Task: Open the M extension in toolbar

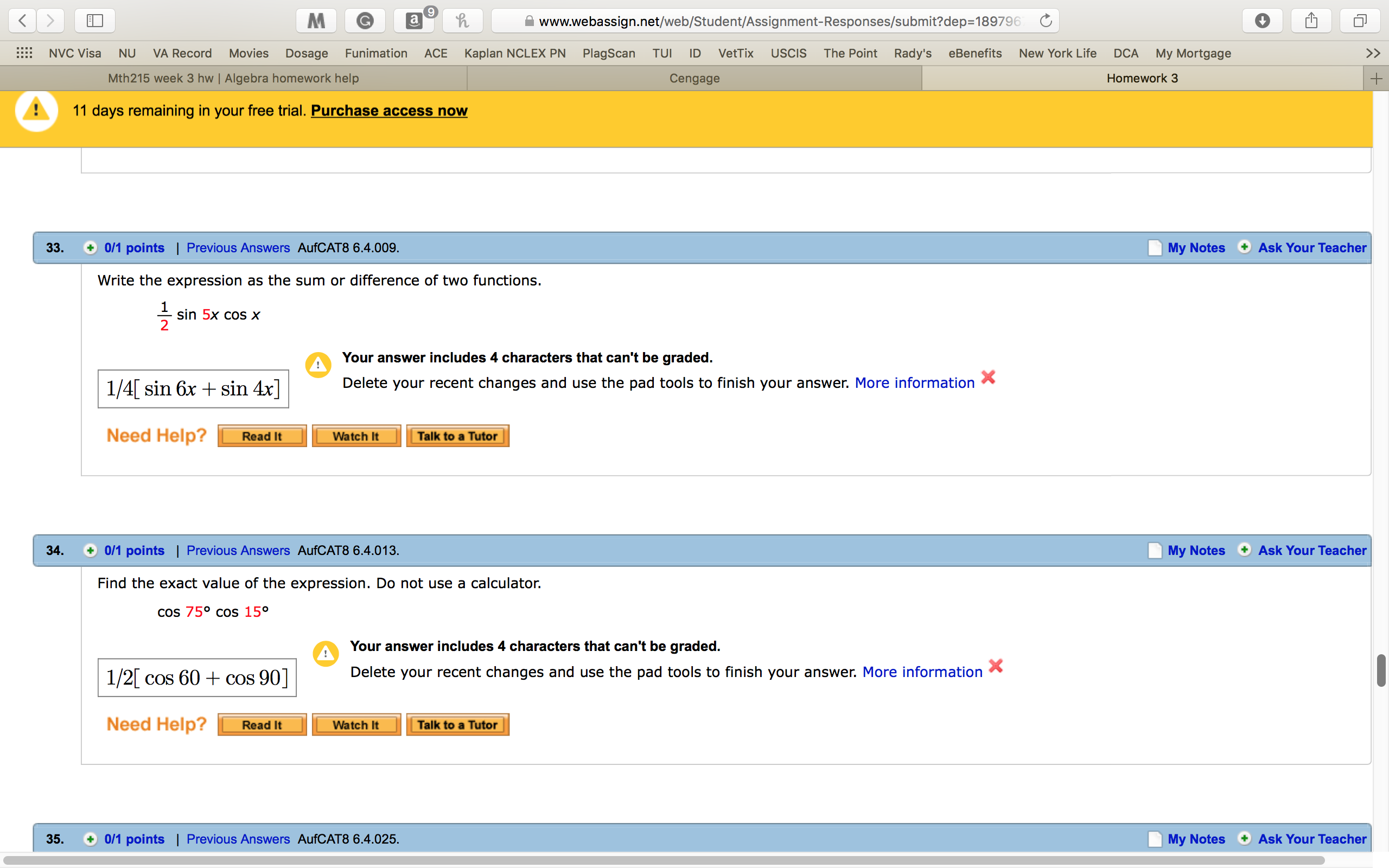Action: 316,21
